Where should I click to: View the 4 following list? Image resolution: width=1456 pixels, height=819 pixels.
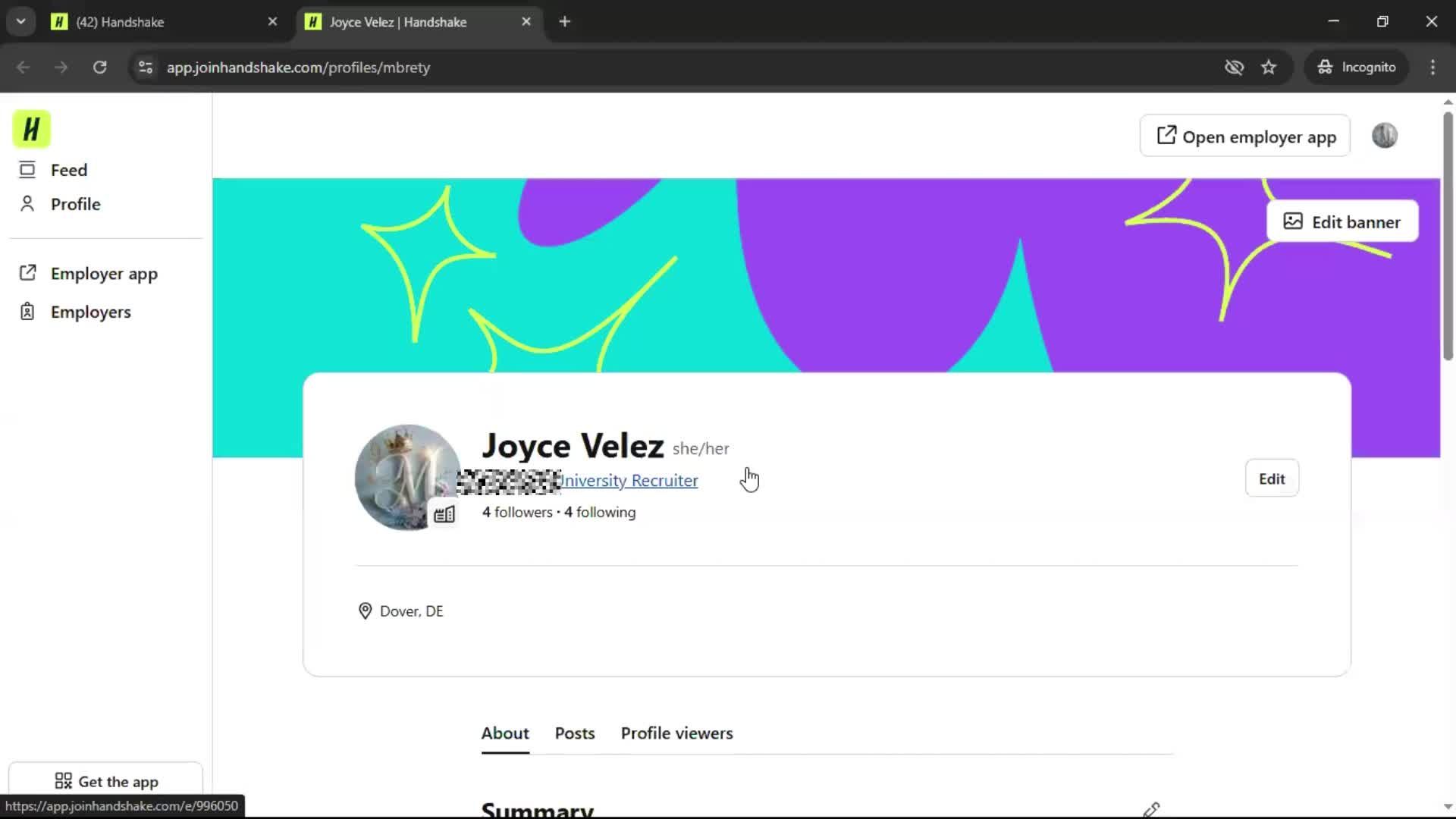[600, 513]
